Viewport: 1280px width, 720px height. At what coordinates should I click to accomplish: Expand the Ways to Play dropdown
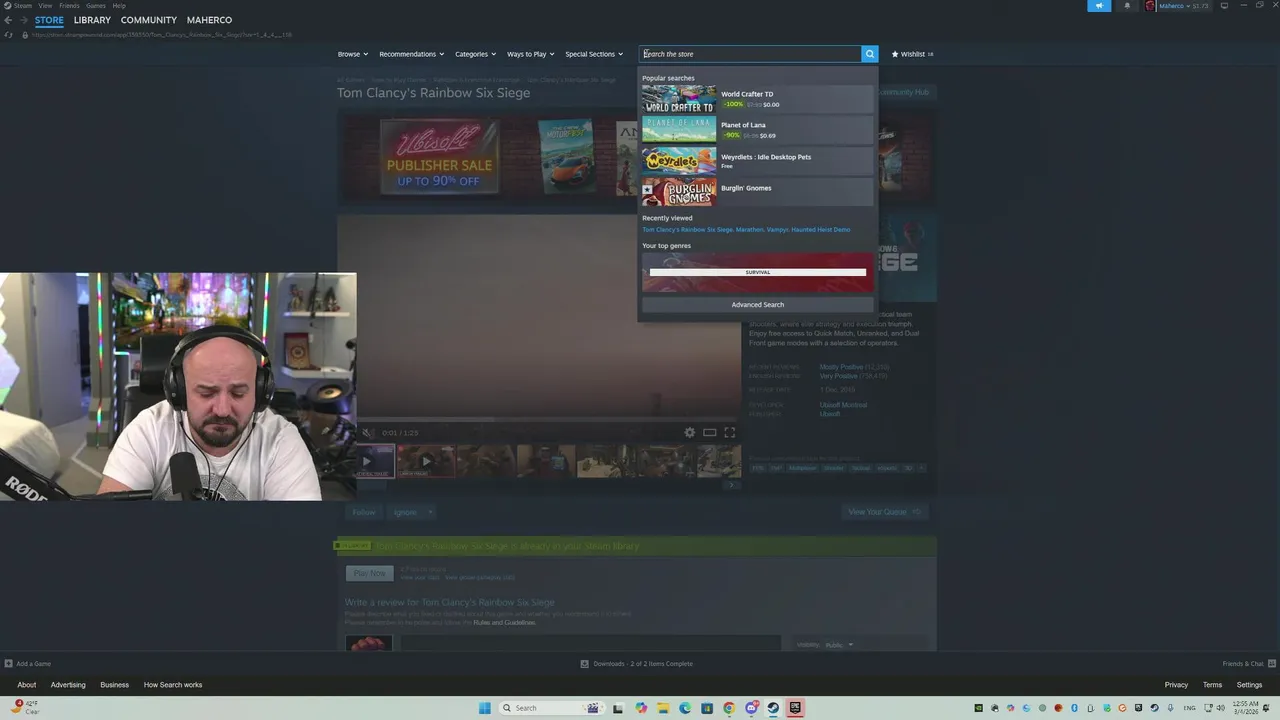click(530, 54)
